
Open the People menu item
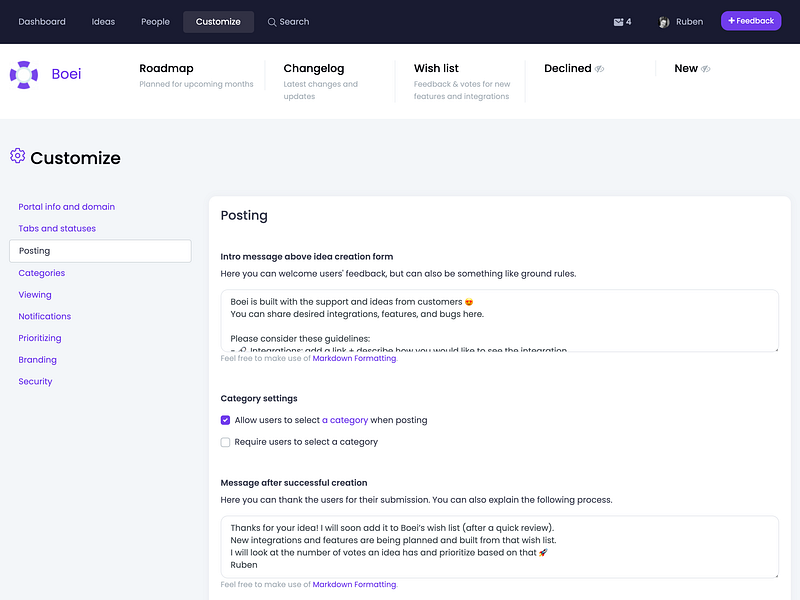[x=155, y=21]
